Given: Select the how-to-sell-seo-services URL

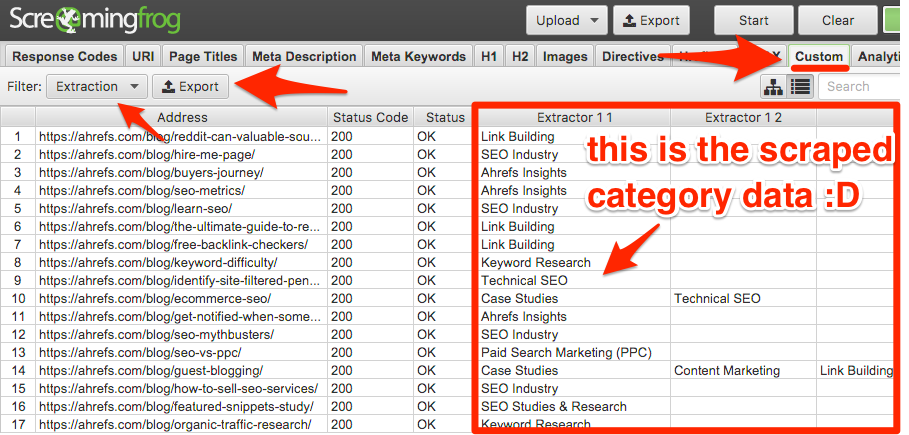Looking at the screenshot, I should click(x=179, y=389).
